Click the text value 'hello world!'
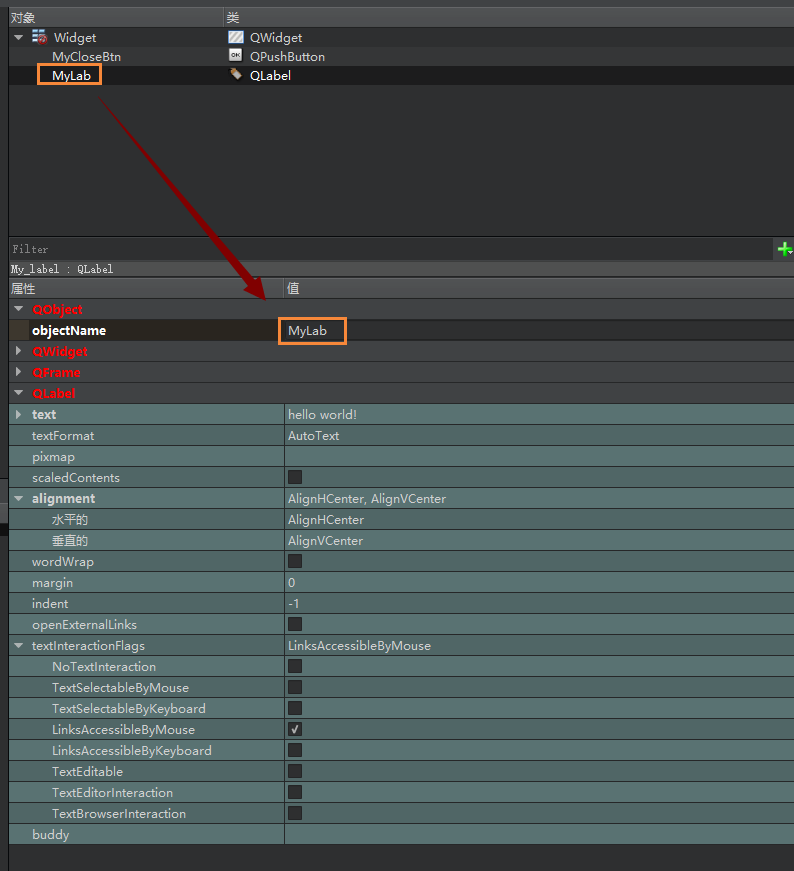Viewport: 794px width, 871px height. 322,414
